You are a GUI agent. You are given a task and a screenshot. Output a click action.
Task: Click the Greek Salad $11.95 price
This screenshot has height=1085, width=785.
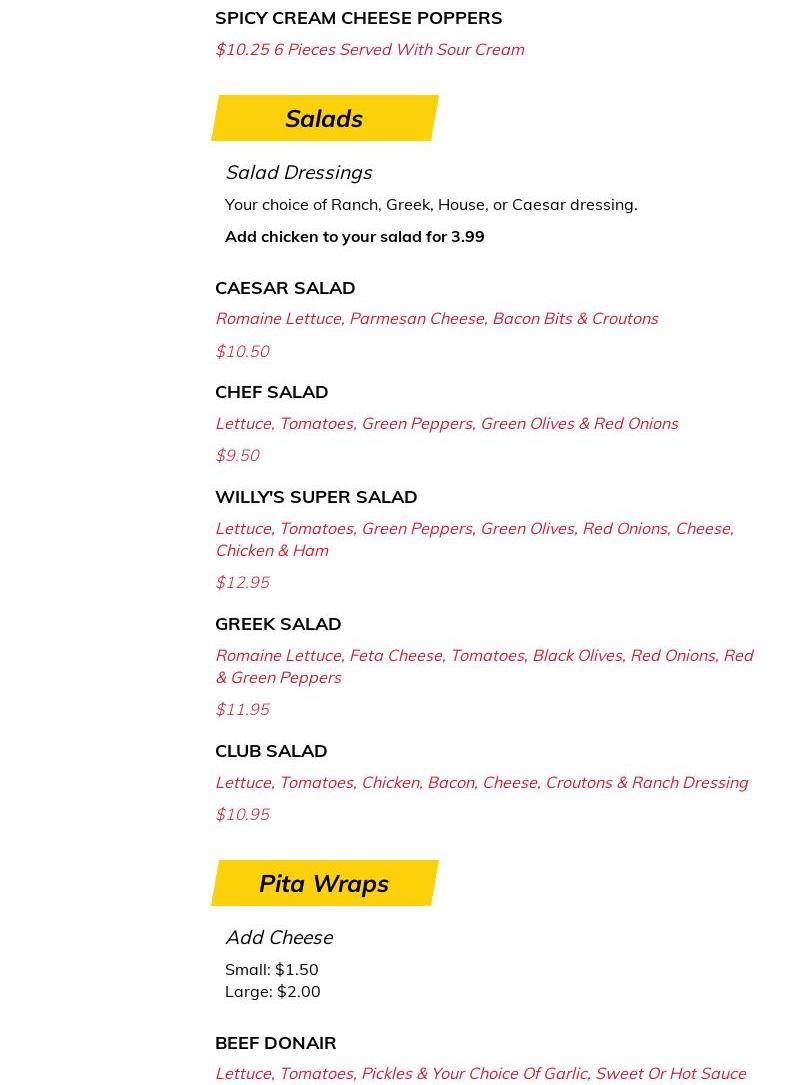(x=242, y=709)
